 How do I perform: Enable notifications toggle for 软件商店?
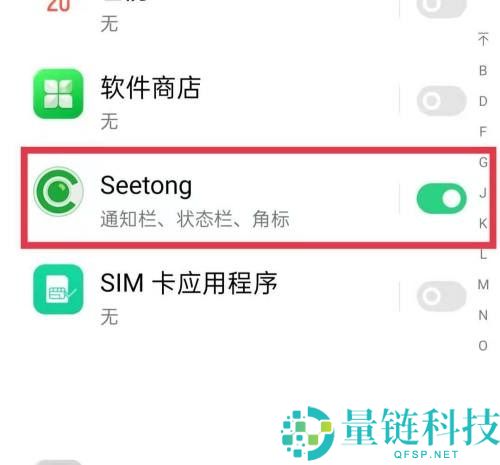[441, 101]
